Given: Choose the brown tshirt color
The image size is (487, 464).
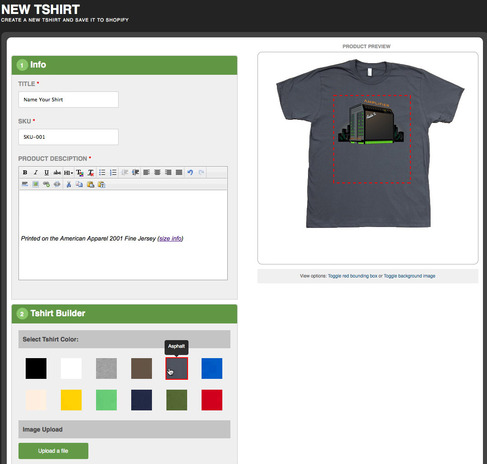Looking at the screenshot, I should coord(142,368).
